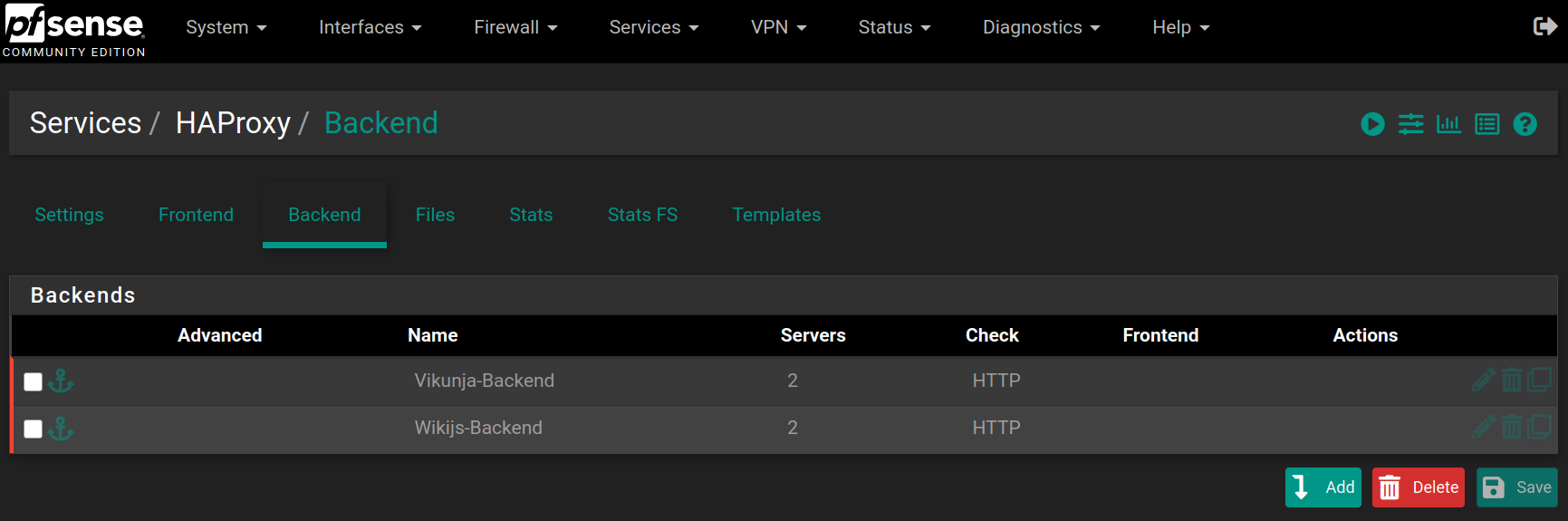Switch to the Stats tab
The width and height of the screenshot is (1568, 521).
pyautogui.click(x=531, y=215)
